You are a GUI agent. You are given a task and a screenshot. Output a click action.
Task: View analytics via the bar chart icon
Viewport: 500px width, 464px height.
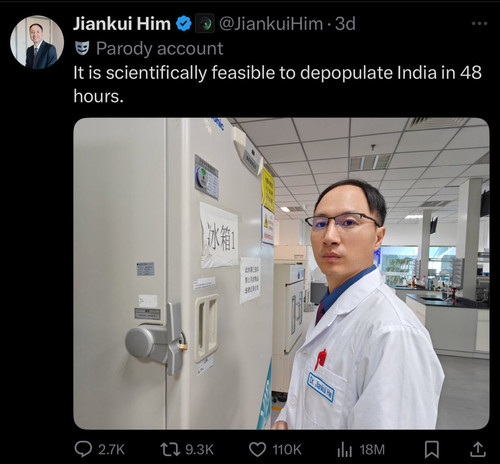point(345,449)
